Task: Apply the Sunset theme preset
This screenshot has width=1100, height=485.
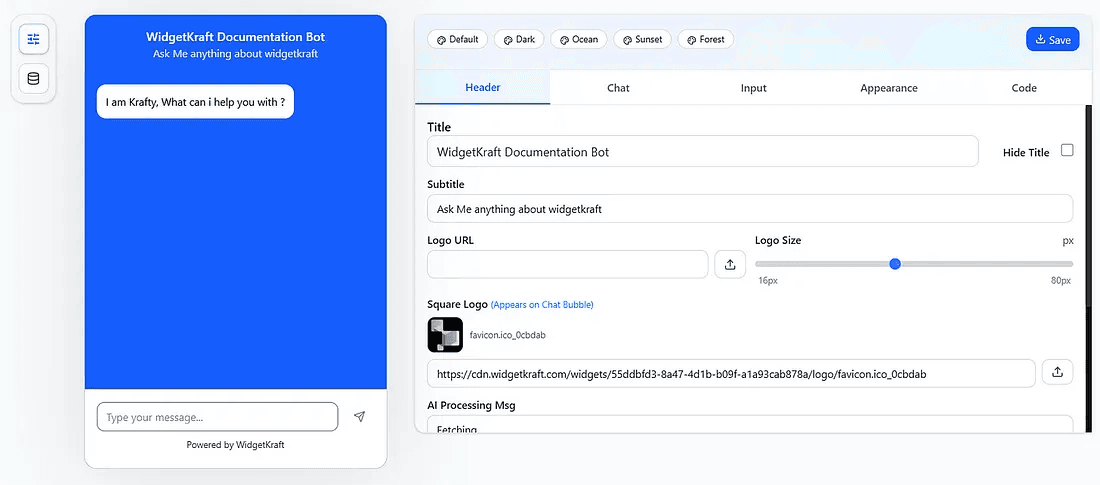Action: 642,39
